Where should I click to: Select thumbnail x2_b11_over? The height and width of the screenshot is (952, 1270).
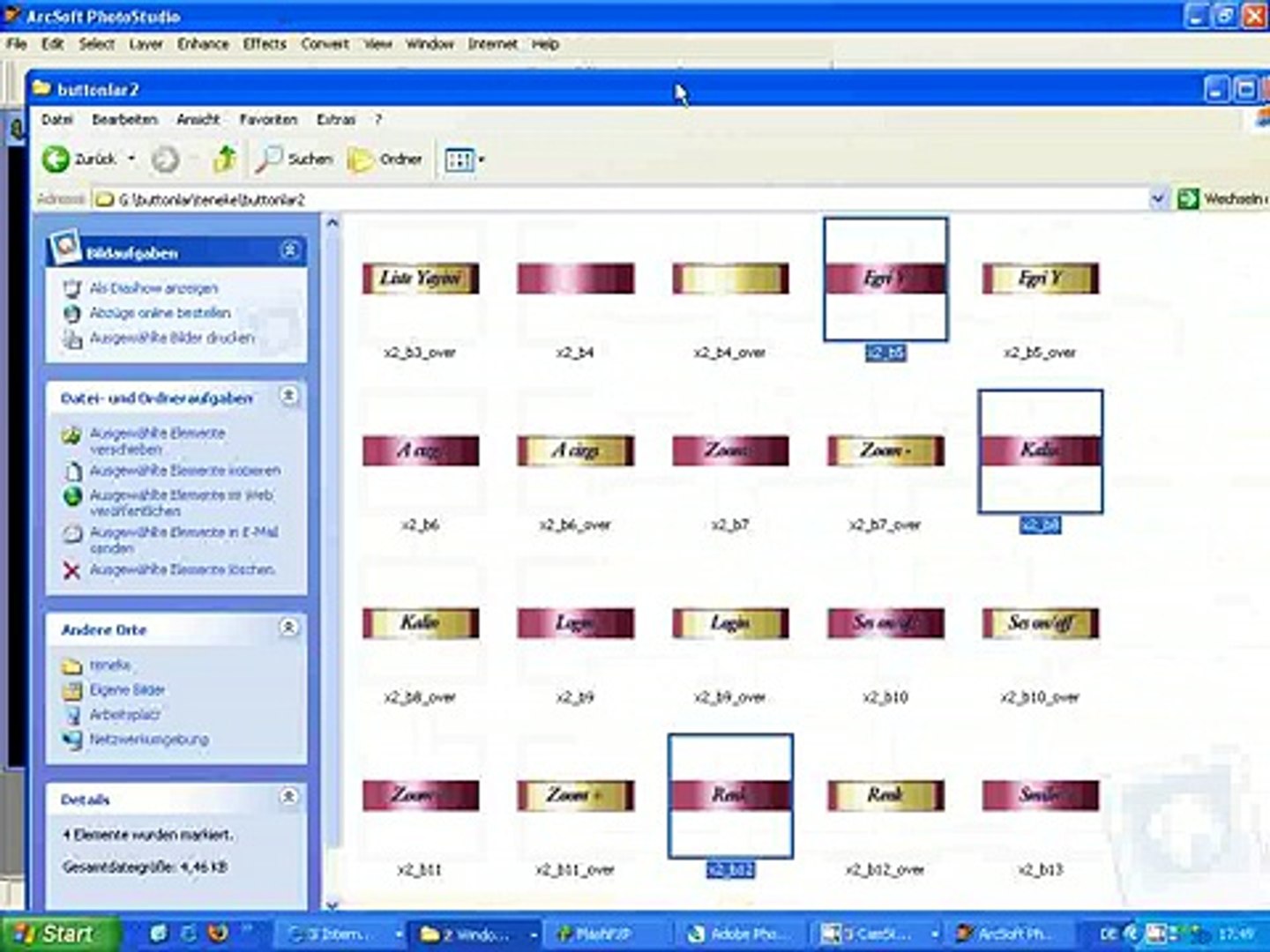575,796
